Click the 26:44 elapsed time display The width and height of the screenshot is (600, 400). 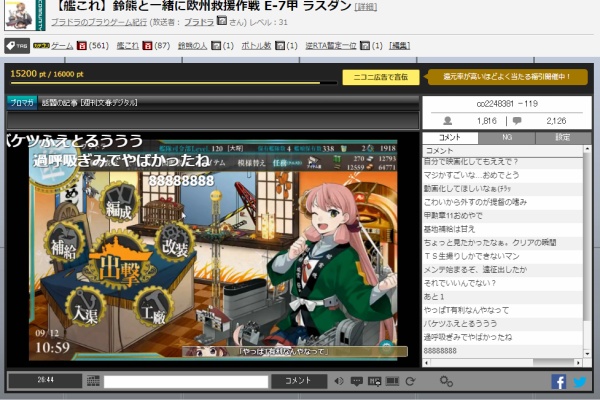click(45, 381)
